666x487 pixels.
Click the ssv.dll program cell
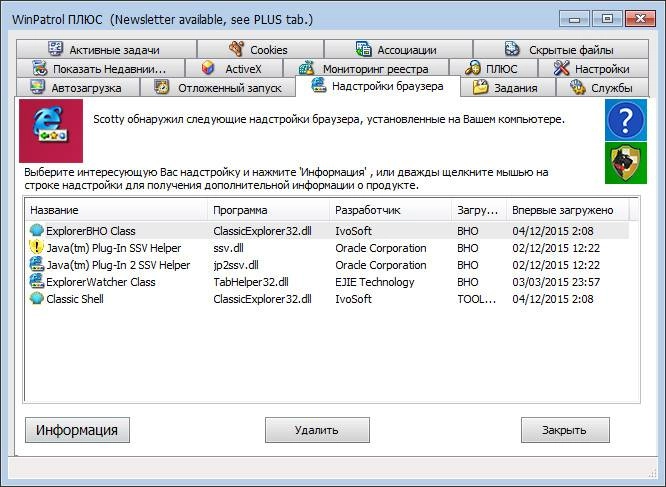[x=229, y=248]
